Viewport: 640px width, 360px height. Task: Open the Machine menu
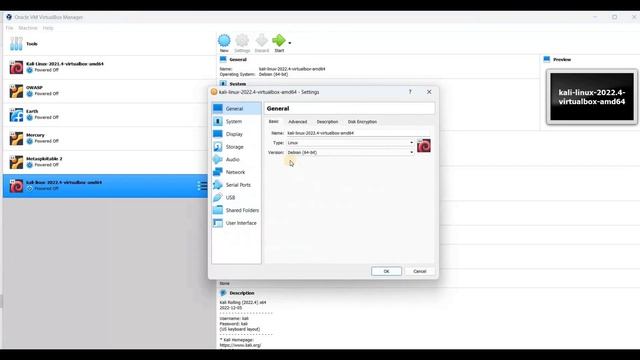coord(28,28)
